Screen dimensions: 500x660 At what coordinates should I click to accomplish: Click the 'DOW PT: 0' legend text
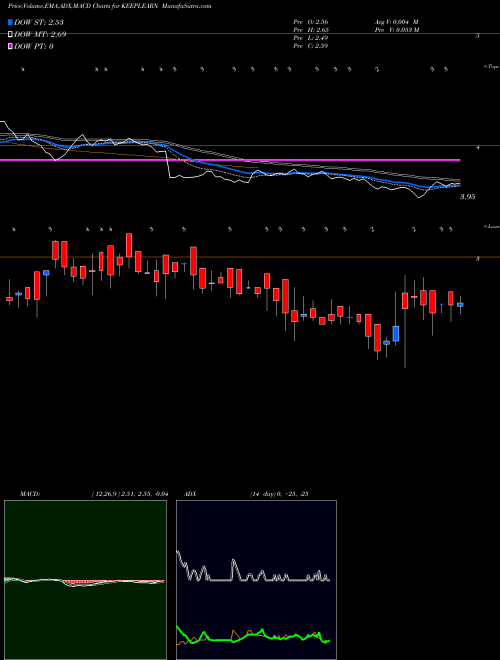tap(34, 46)
